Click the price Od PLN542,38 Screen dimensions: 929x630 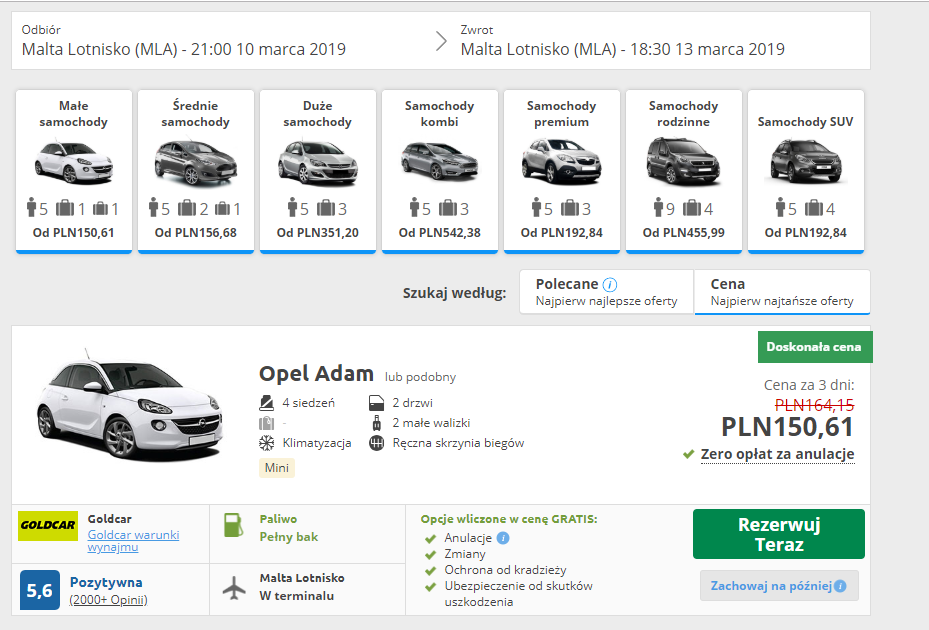[x=440, y=233]
